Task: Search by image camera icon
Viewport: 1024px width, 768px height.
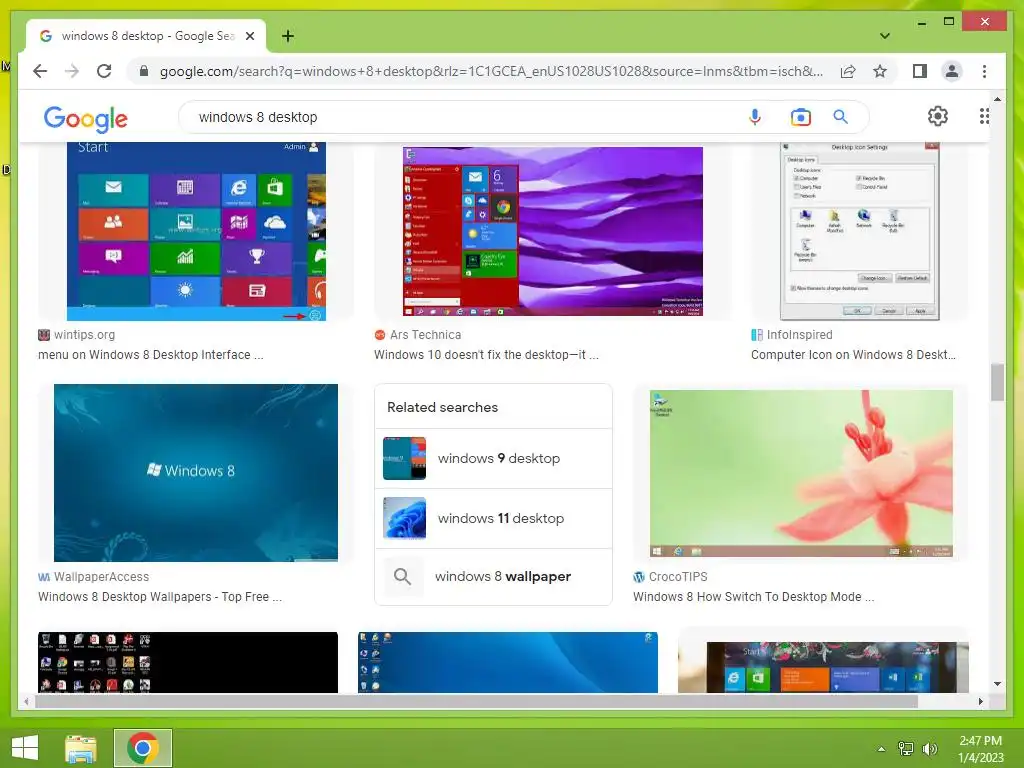Action: point(801,117)
